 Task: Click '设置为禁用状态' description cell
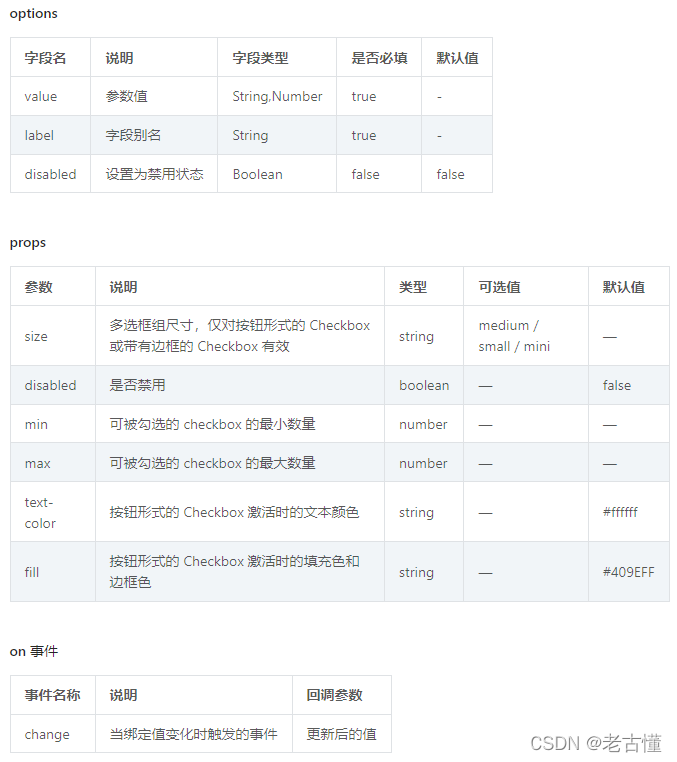(155, 174)
